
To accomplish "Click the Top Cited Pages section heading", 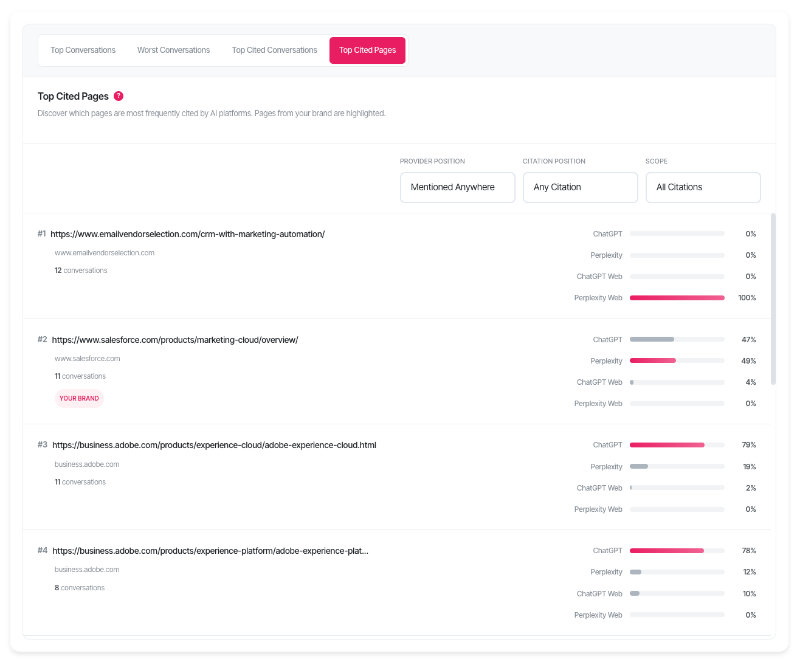I will click(x=73, y=96).
